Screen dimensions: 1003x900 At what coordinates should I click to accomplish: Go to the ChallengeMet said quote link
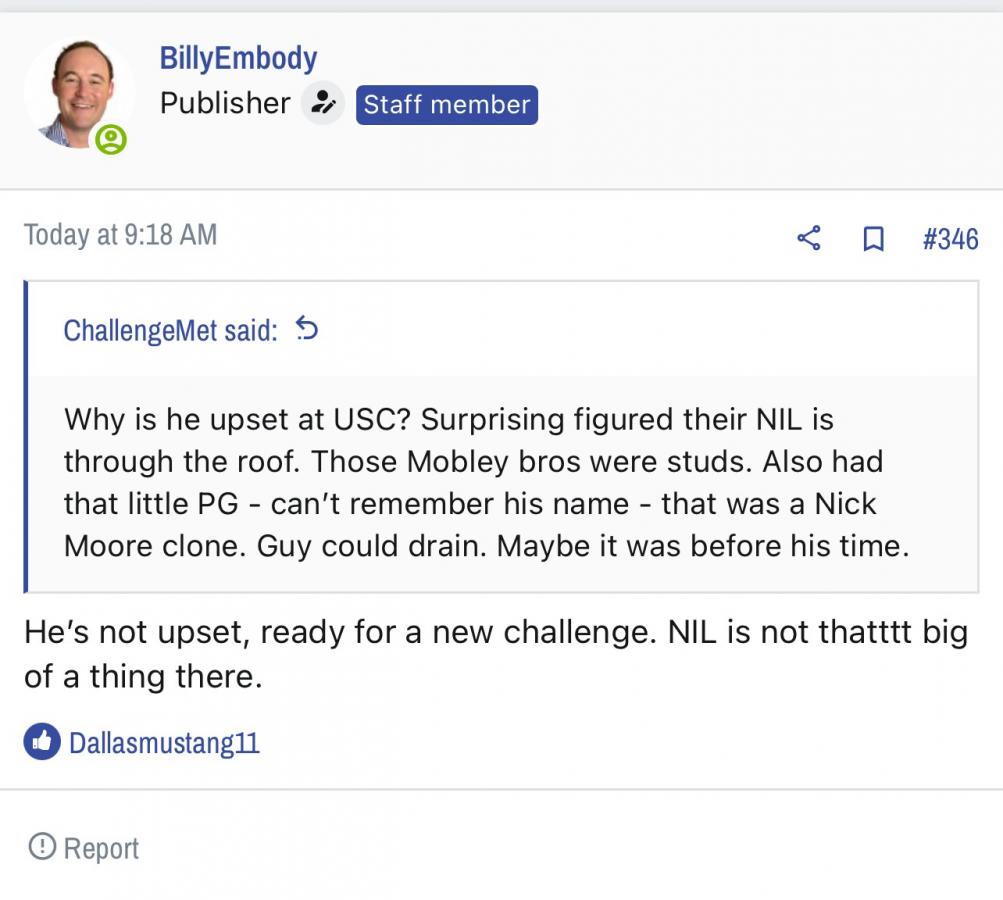click(170, 330)
